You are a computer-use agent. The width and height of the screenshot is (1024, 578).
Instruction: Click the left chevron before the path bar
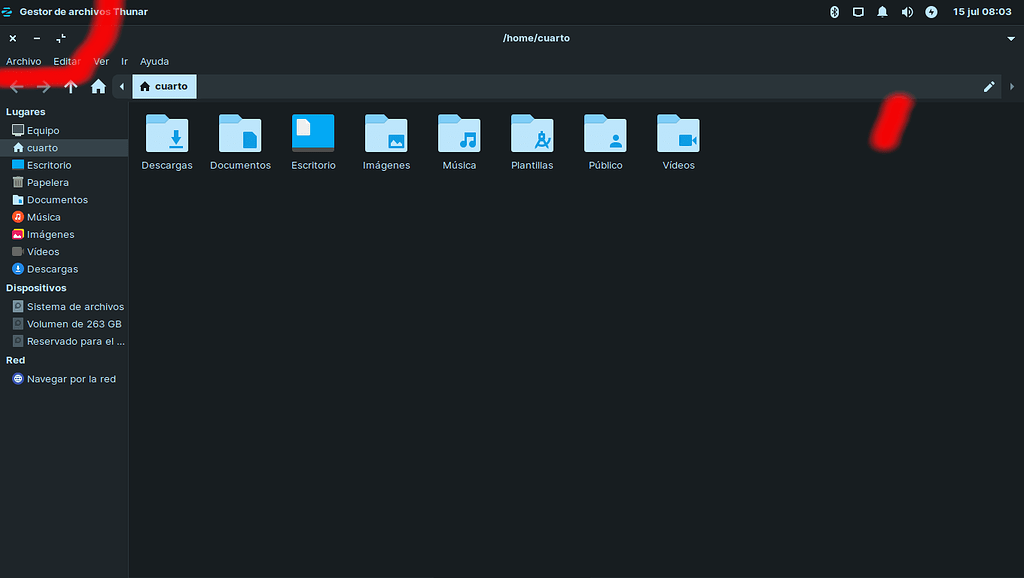pos(120,86)
